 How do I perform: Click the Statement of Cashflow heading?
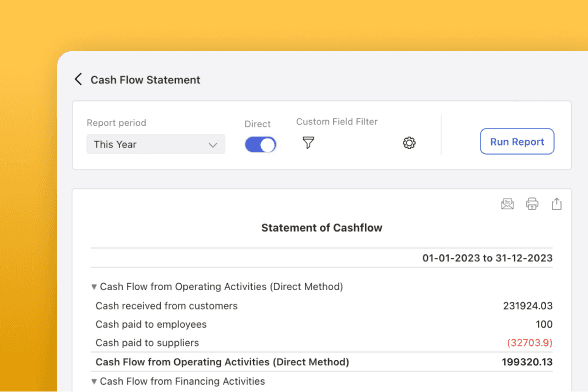[x=322, y=228]
